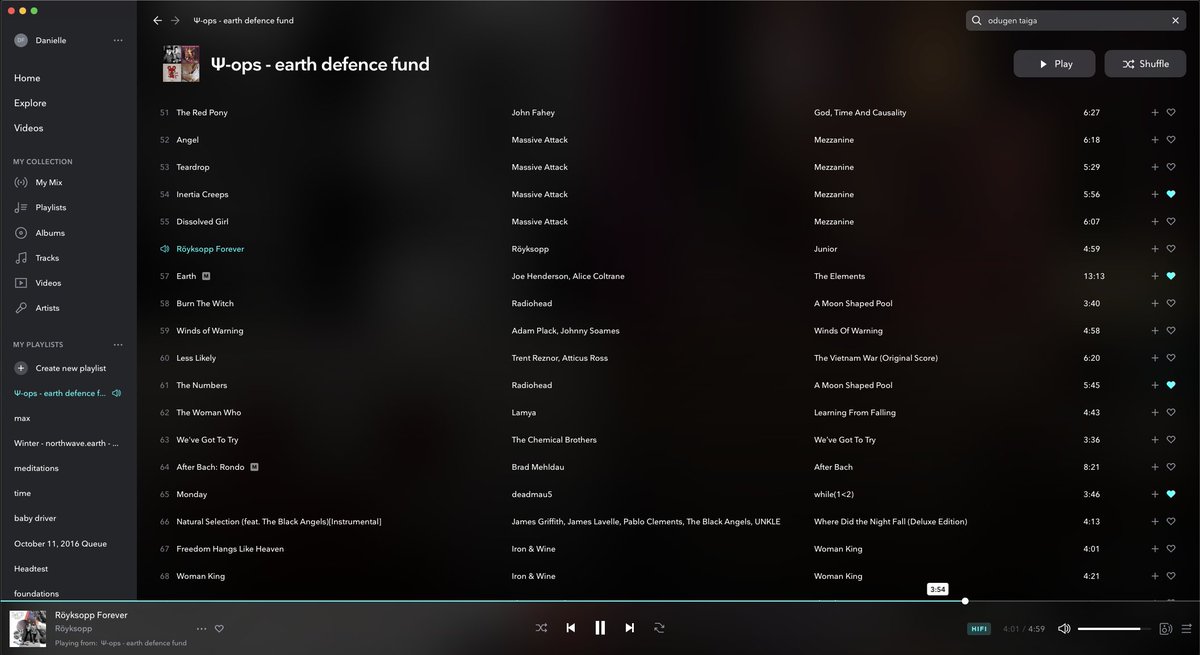1200x655 pixels.
Task: Go forward with the right arrow
Action: [x=175, y=20]
